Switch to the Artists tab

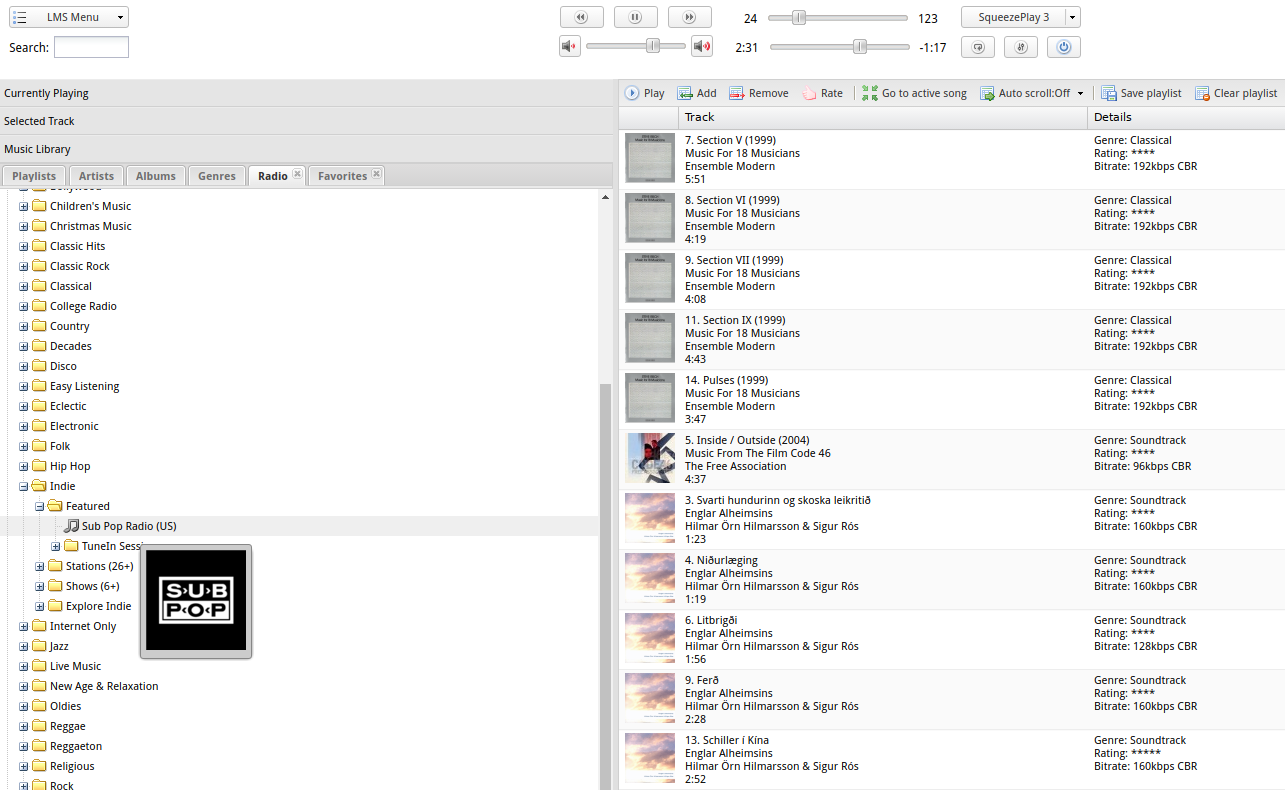pos(96,176)
